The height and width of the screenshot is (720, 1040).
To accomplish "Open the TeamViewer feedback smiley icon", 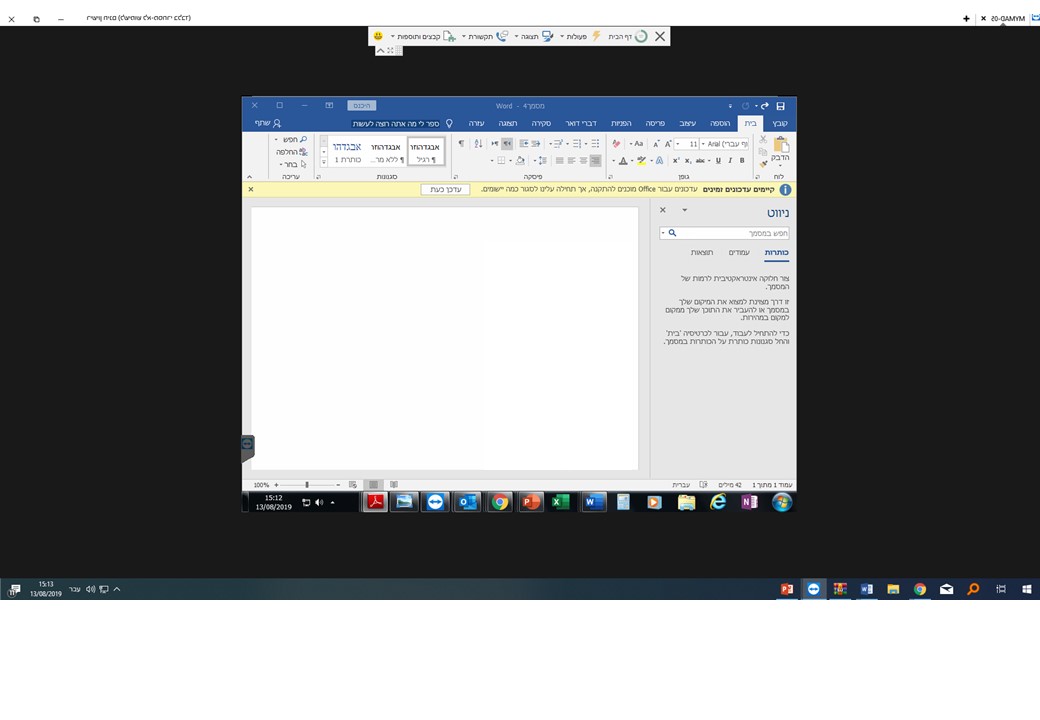I will click(378, 36).
